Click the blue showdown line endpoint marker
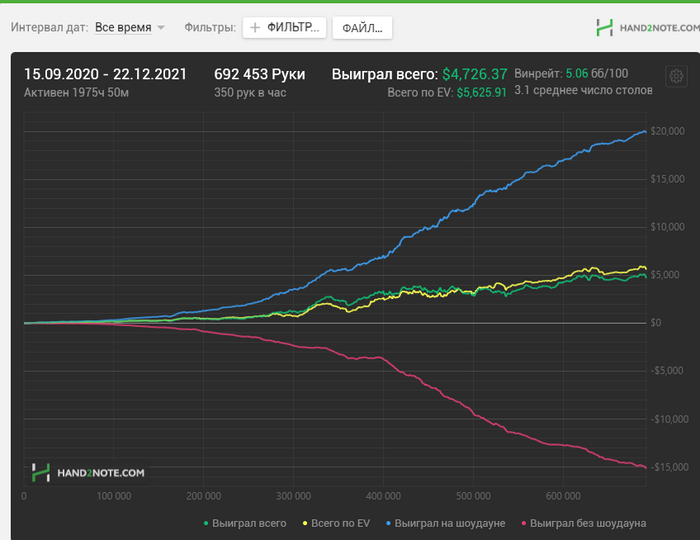This screenshot has width=700, height=540. tap(645, 132)
